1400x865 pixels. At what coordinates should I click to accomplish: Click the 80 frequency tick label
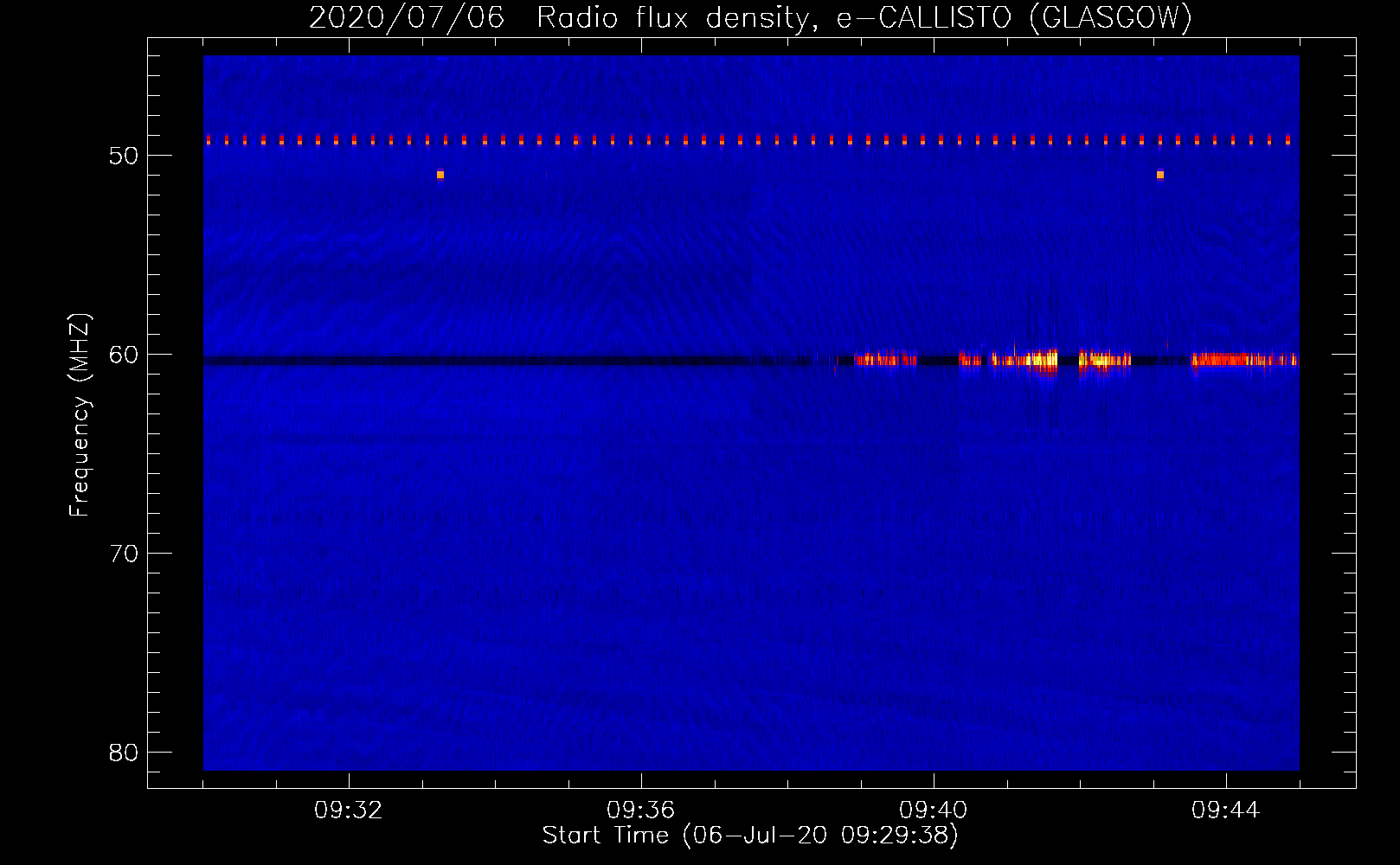(x=124, y=753)
